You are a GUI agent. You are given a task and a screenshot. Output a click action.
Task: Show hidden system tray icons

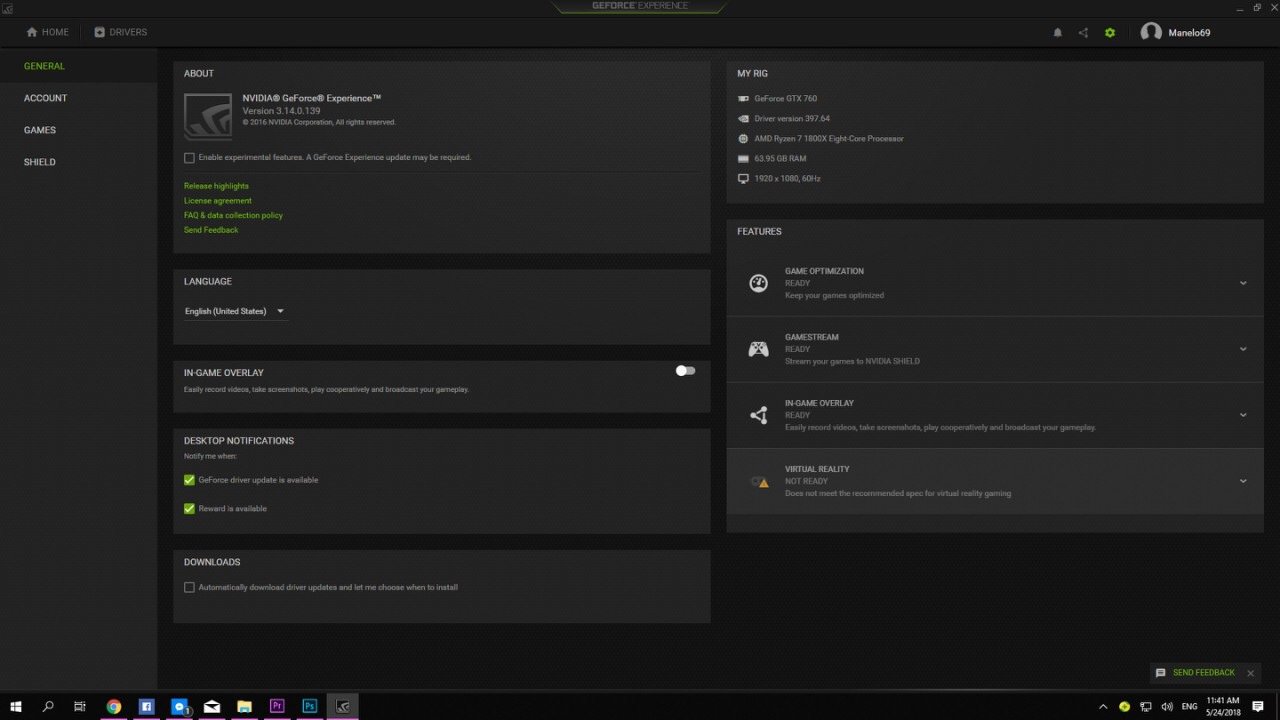pos(1103,706)
